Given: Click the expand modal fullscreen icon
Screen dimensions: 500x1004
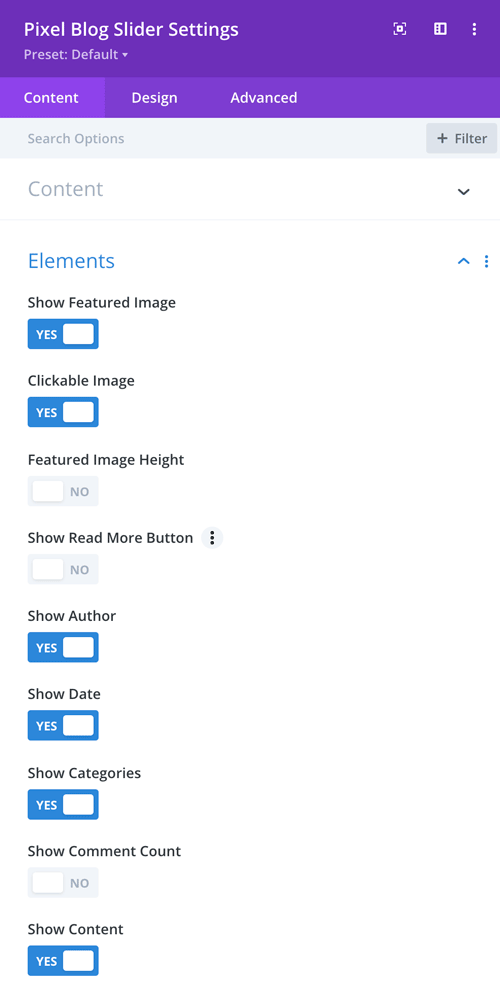Looking at the screenshot, I should pyautogui.click(x=399, y=29).
